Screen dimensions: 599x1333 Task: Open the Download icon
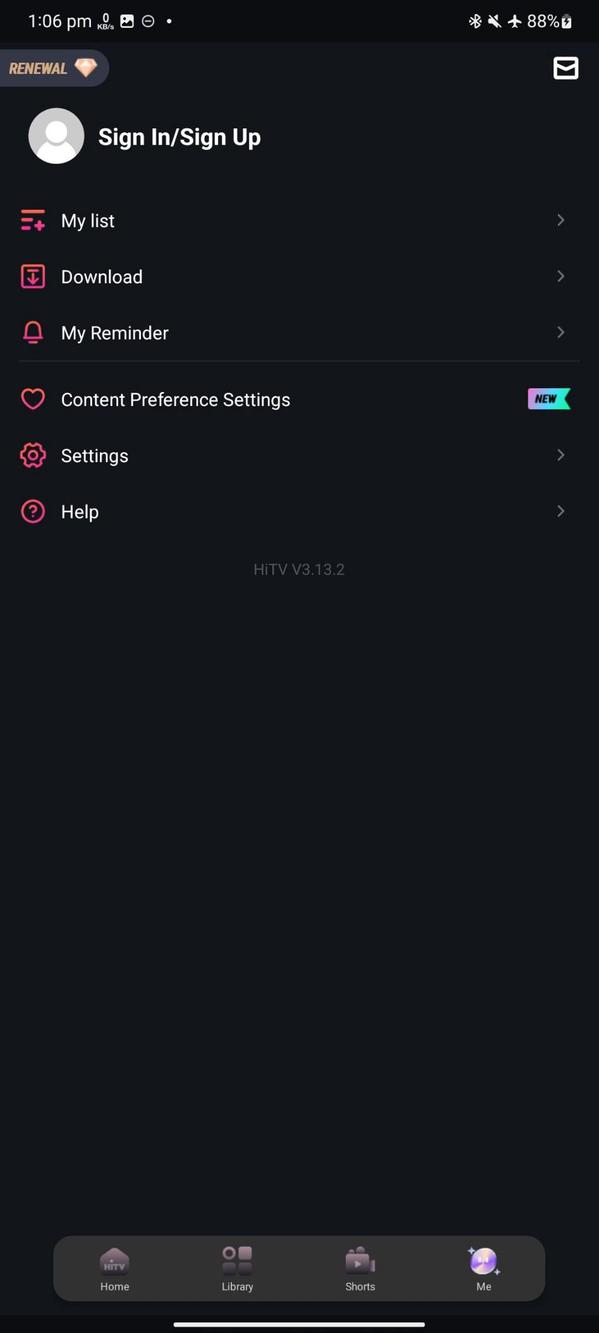[x=32, y=276]
